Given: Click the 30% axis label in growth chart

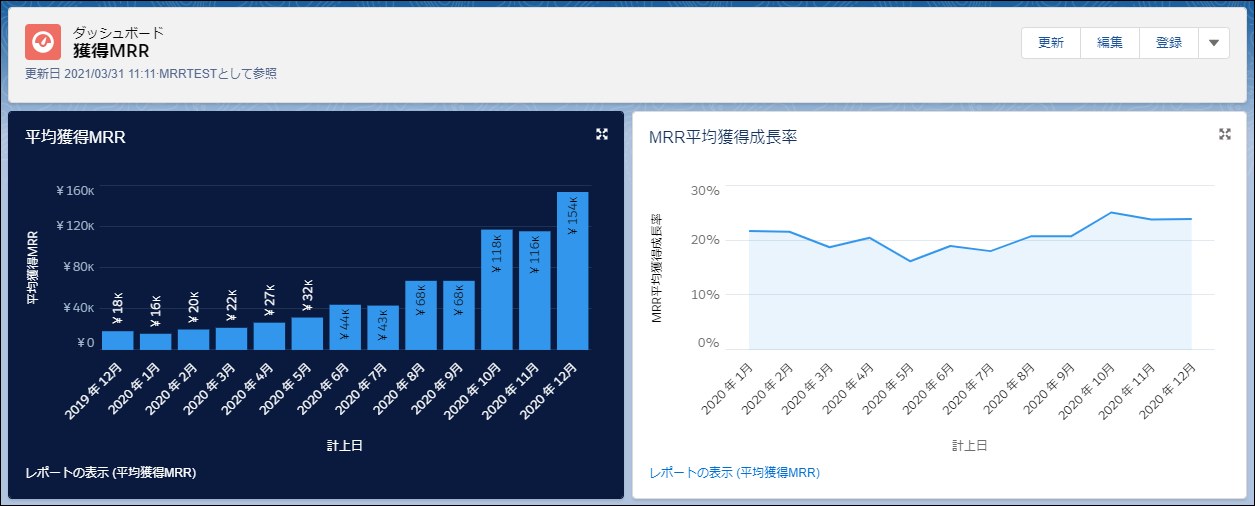Looking at the screenshot, I should (x=706, y=190).
